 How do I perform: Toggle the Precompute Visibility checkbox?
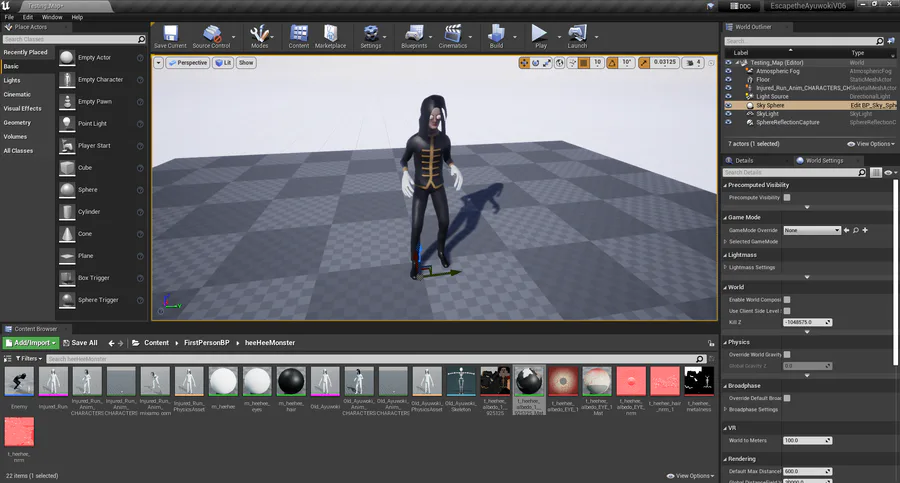coord(787,197)
